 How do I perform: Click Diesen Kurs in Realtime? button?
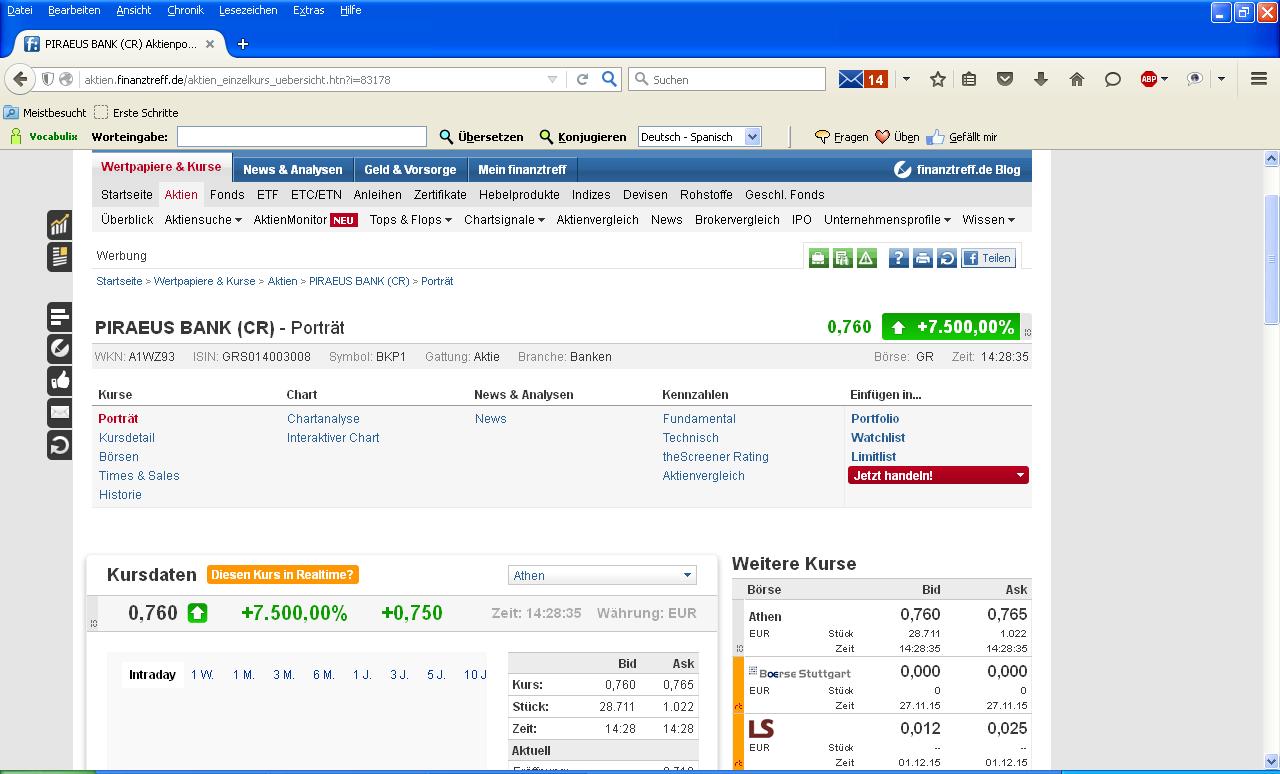(x=282, y=575)
